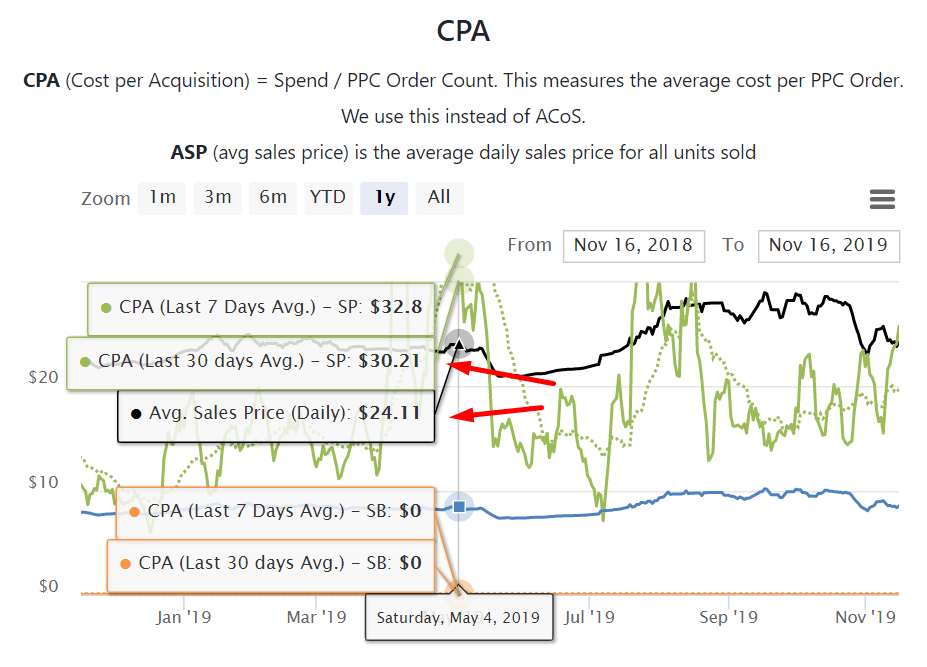Set zoom range to 1m
Screen dimensions: 927x667
[162, 197]
